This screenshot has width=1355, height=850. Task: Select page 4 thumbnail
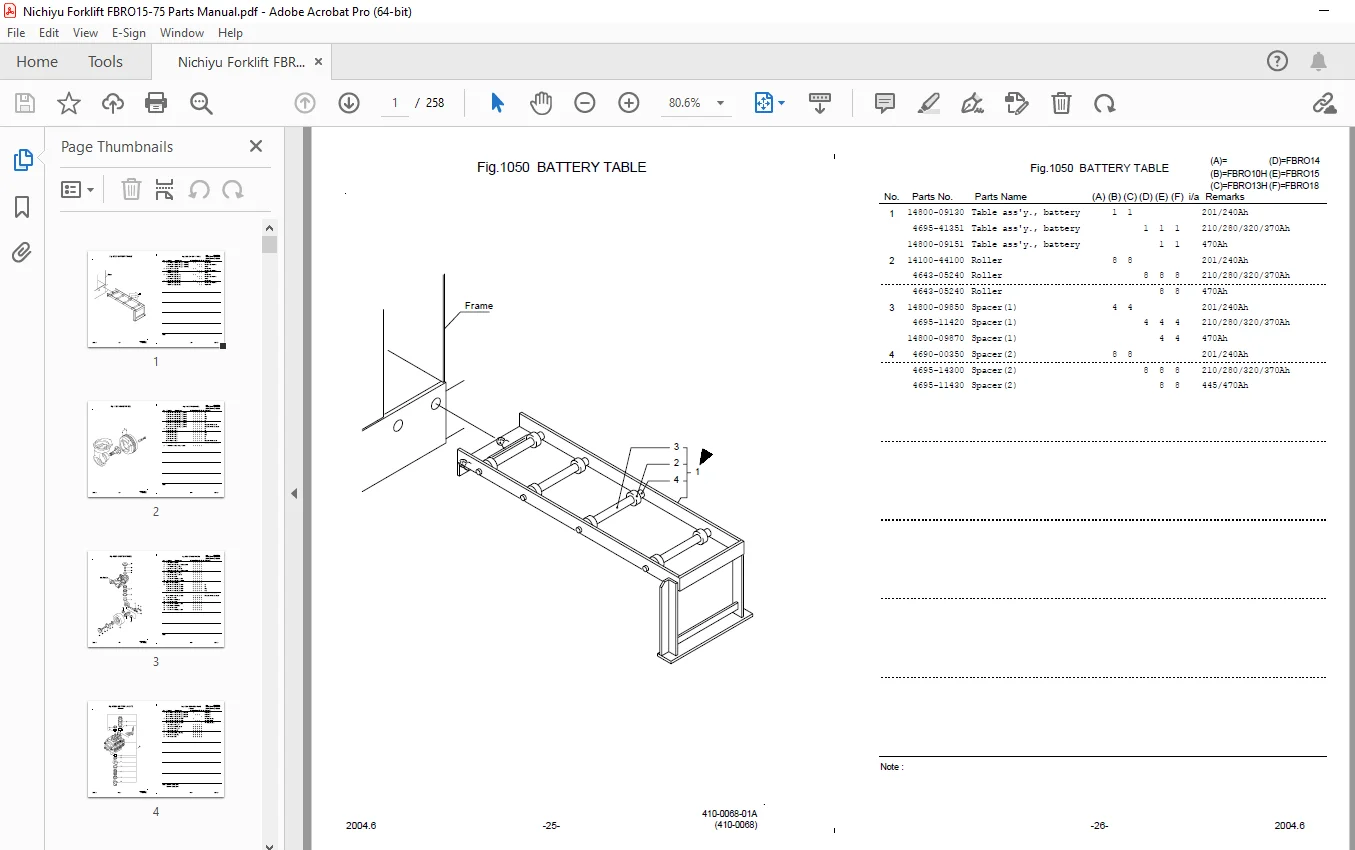click(x=156, y=749)
